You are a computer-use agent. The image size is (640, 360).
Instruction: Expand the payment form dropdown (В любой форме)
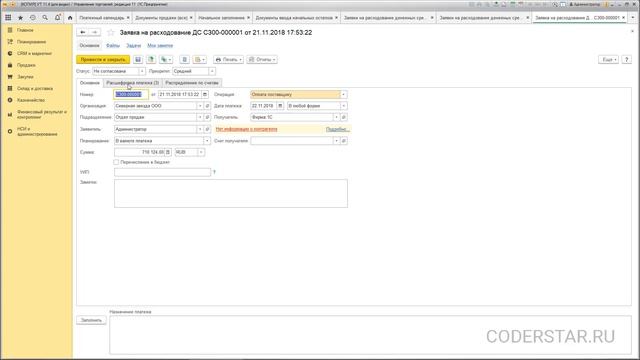pyautogui.click(x=344, y=106)
